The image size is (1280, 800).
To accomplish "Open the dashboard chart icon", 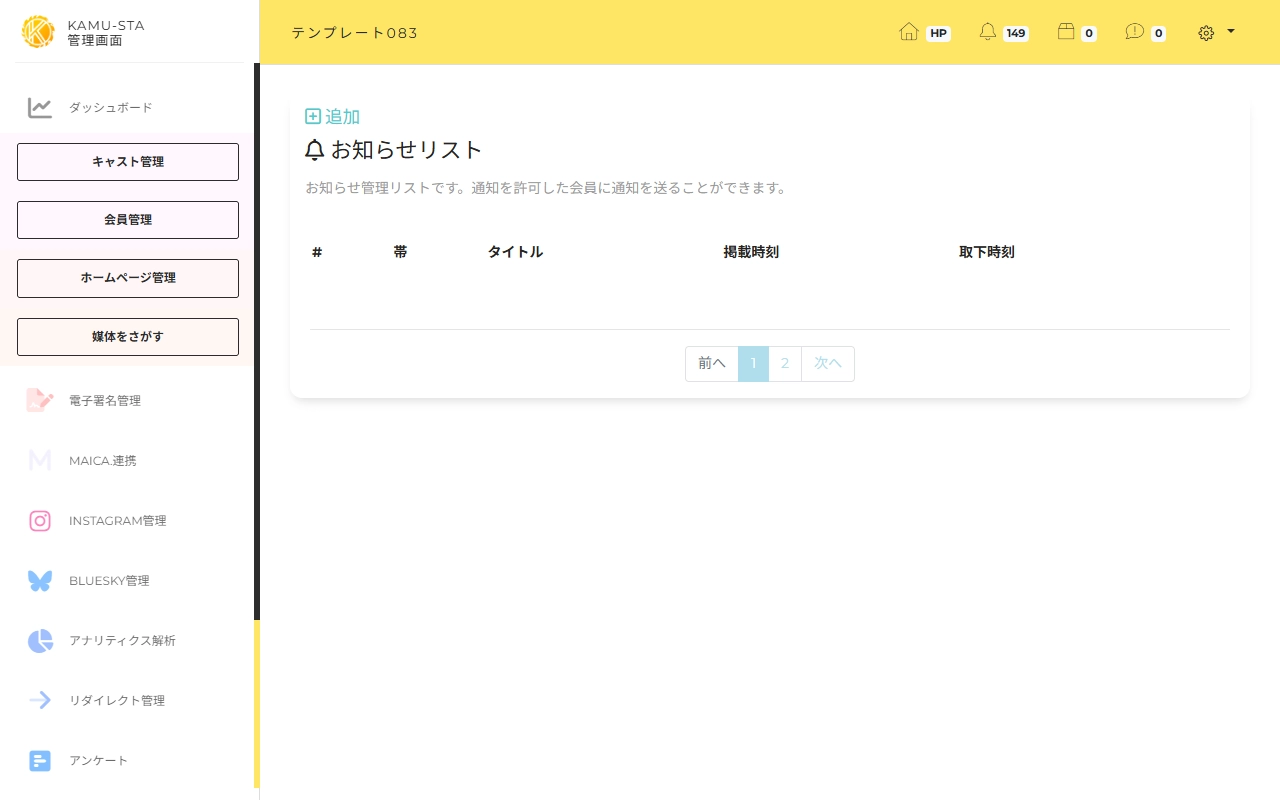I will tap(40, 108).
